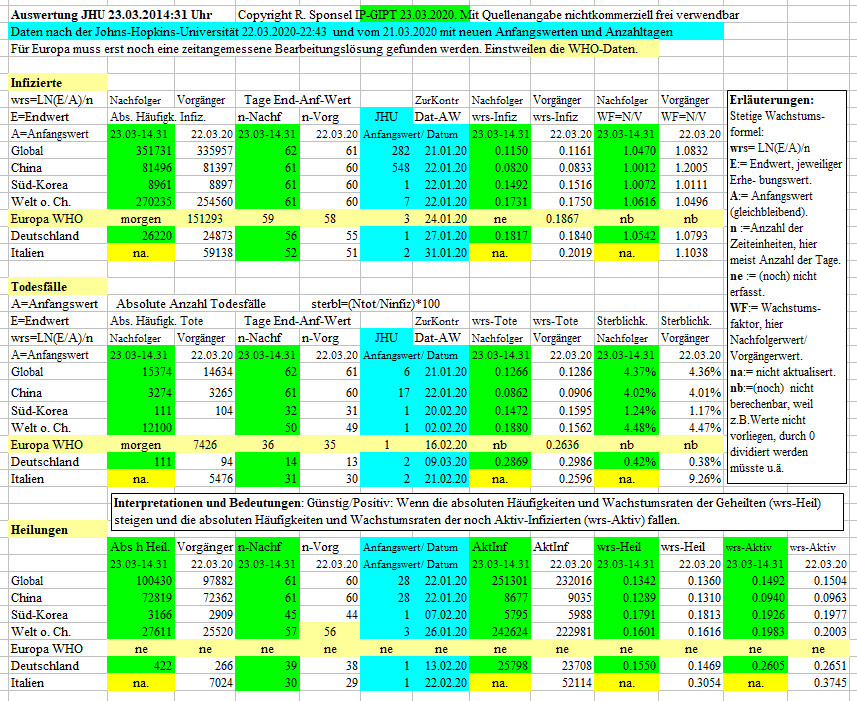Select the 'Abs. Häufigk. Infiz.' header cell

[158, 117]
